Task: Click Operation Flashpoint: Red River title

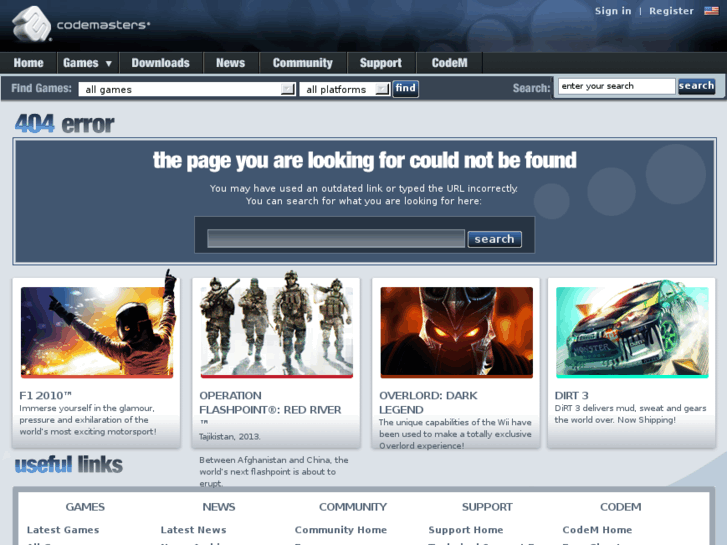Action: [x=270, y=403]
